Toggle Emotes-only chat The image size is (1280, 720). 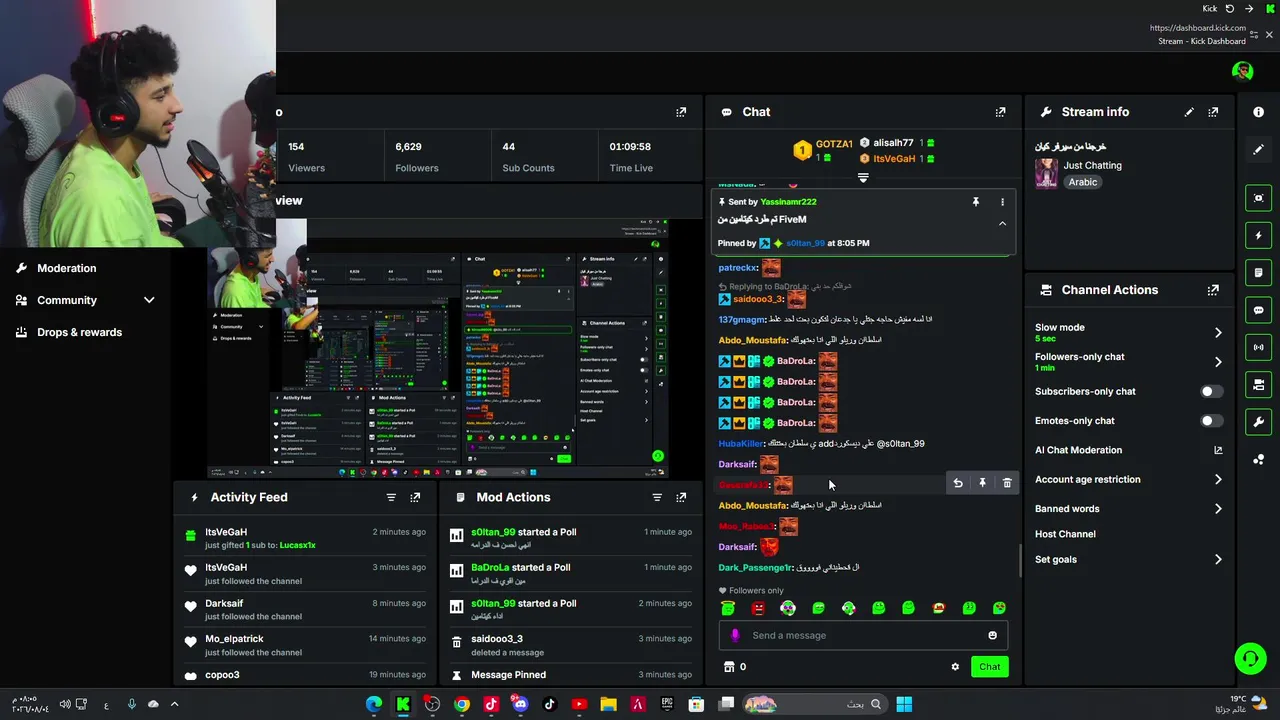1210,421
